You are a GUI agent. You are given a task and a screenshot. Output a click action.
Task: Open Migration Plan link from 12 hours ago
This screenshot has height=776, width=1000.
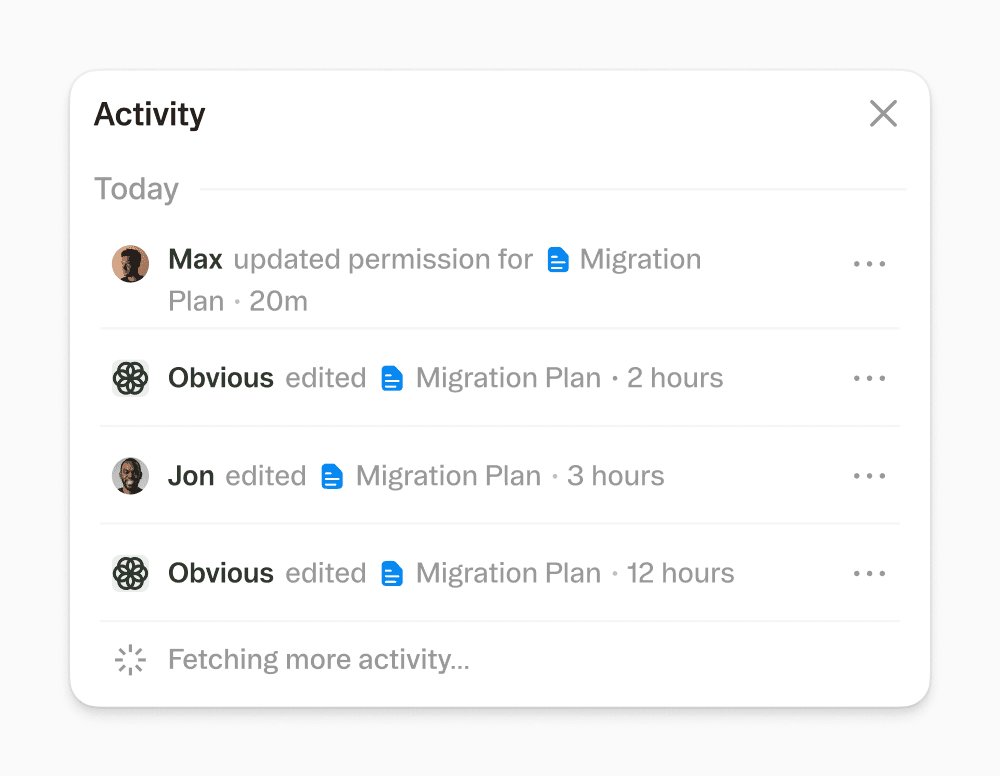point(508,574)
